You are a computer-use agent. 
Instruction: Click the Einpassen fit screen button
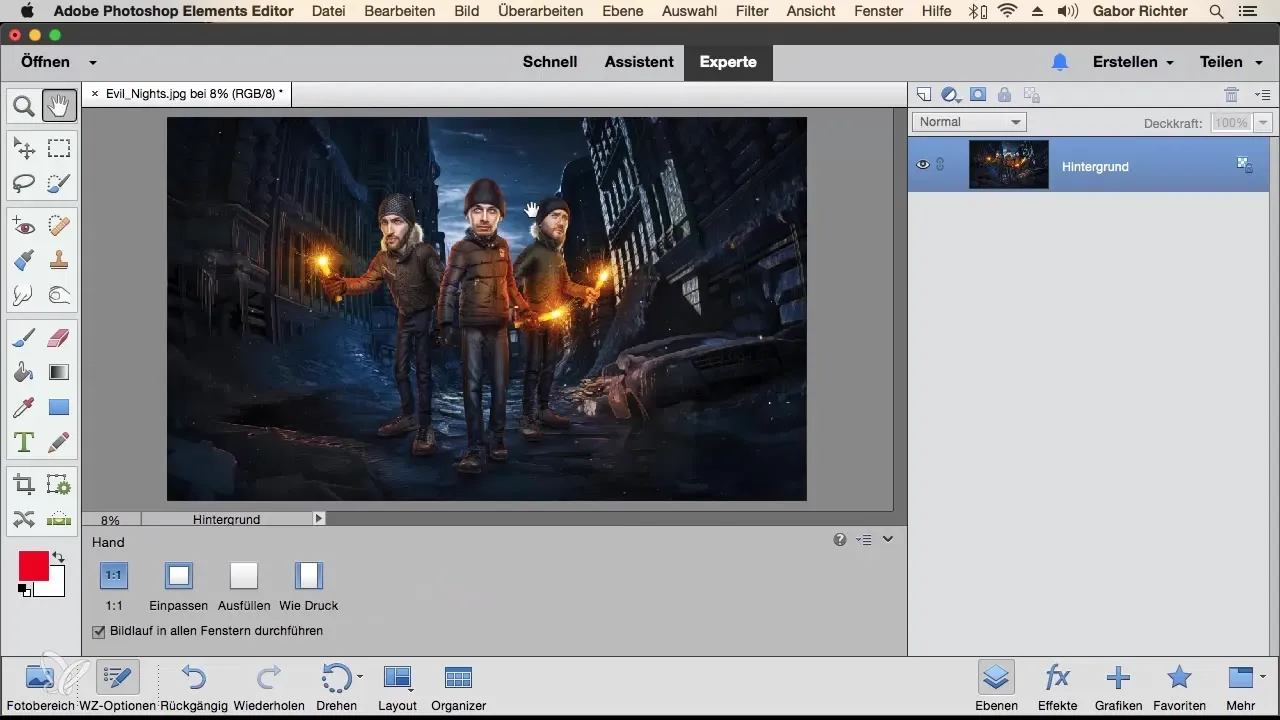click(x=179, y=586)
